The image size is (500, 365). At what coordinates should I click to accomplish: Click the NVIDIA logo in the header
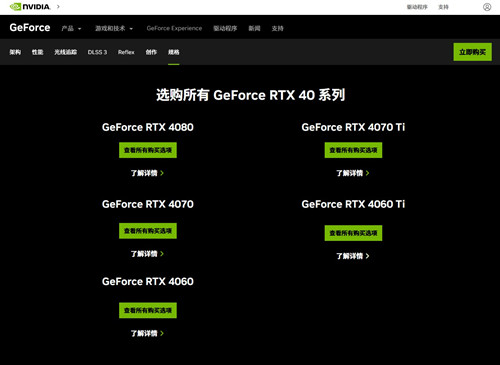30,7
